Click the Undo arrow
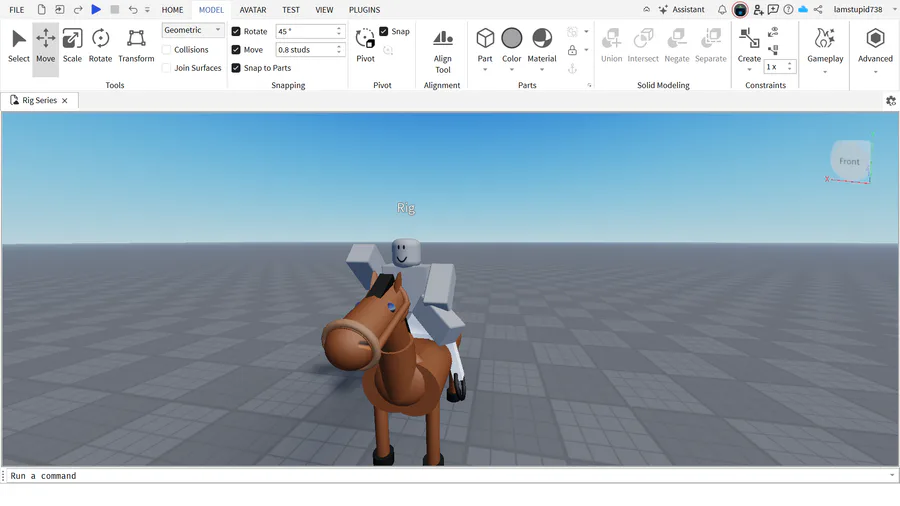Screen dimensions: 900x506 133,10
